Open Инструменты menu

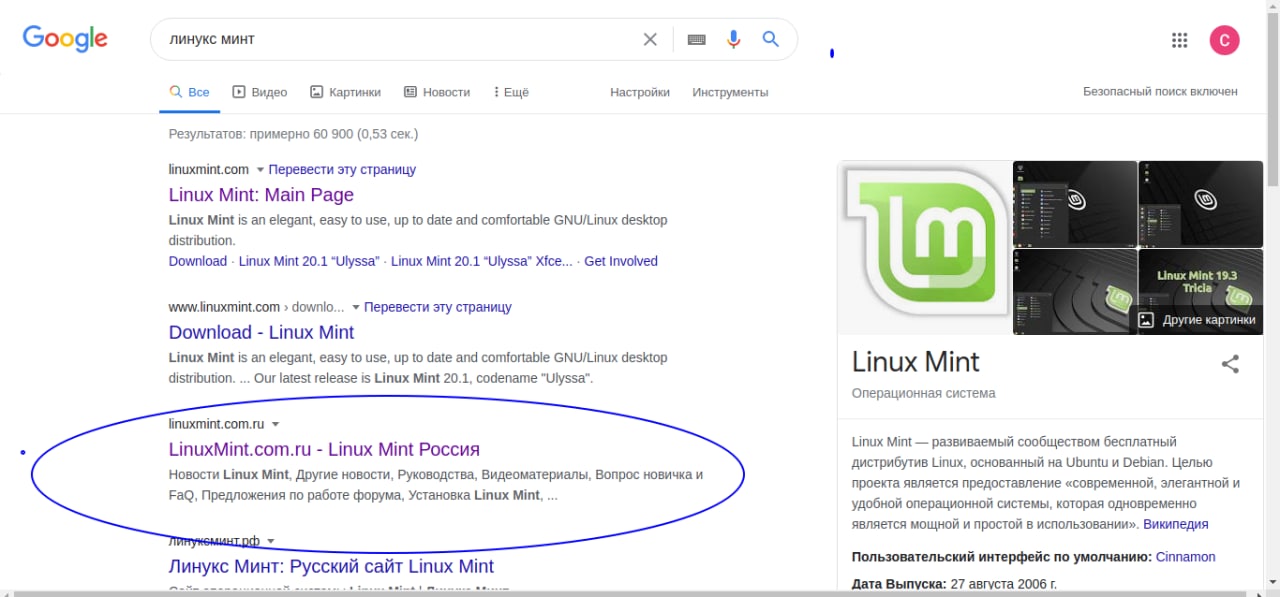click(730, 92)
